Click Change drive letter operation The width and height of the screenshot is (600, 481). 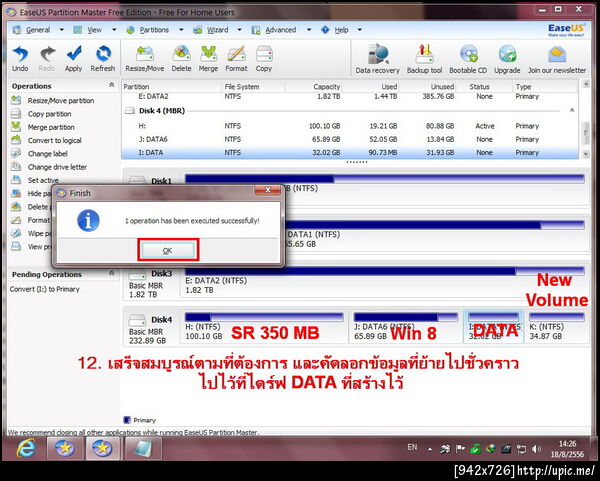point(57,167)
